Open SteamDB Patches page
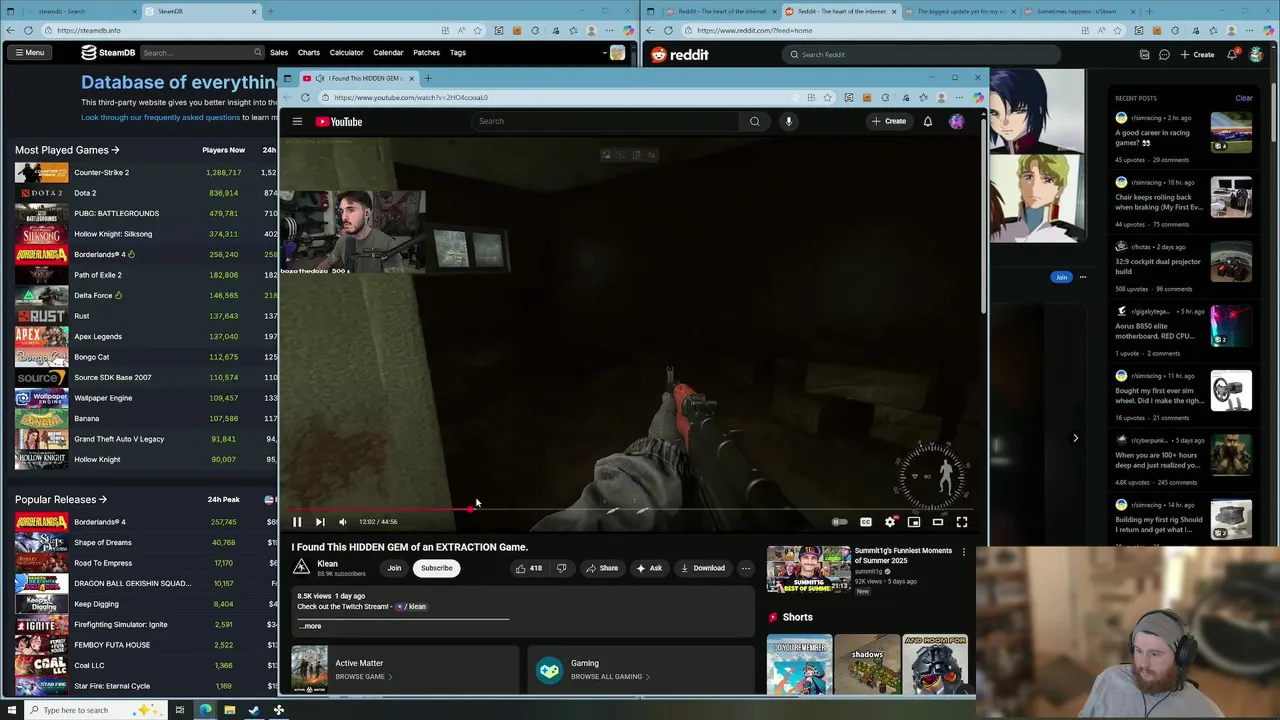 (x=426, y=52)
